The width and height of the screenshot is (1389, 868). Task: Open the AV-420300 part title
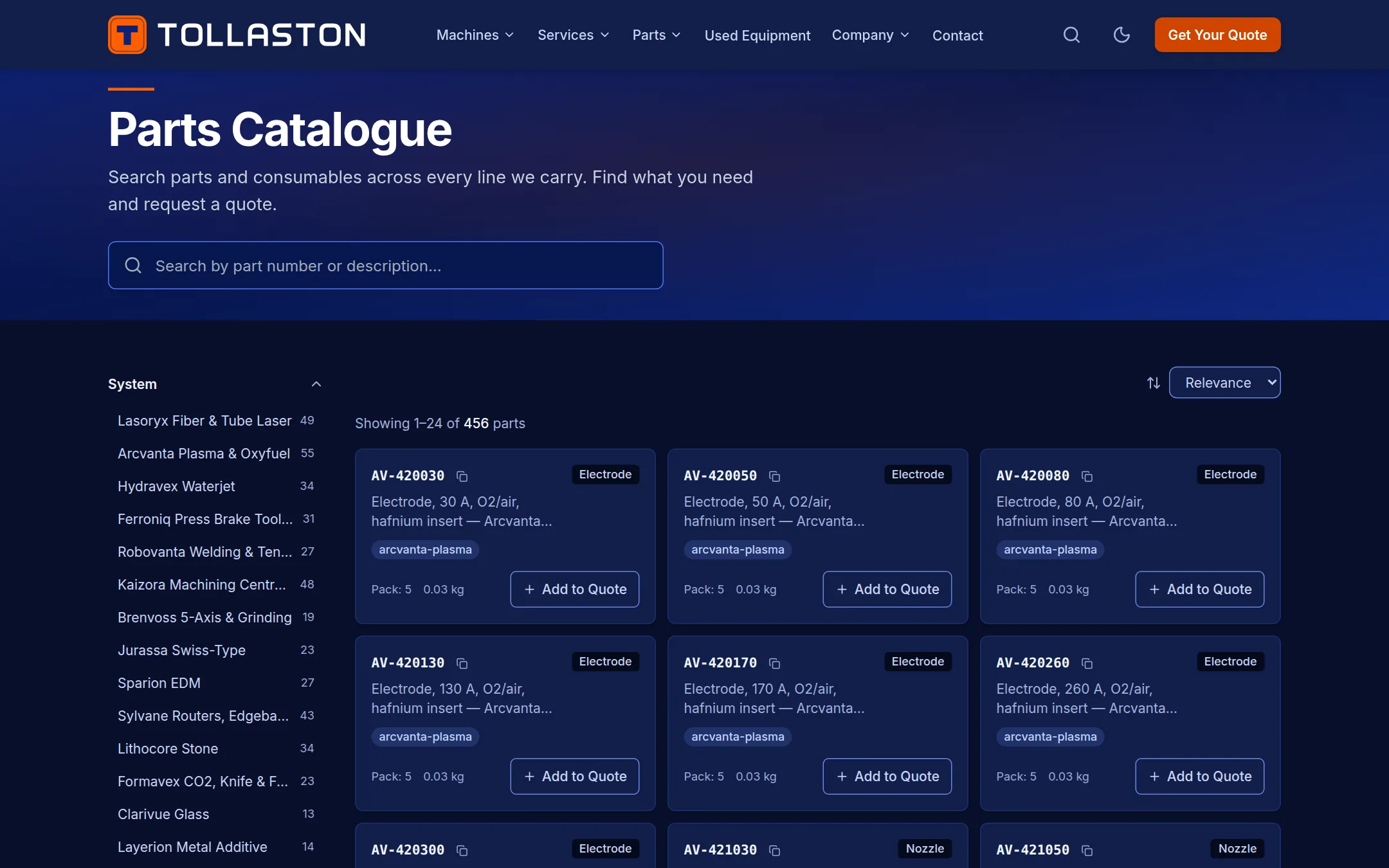pyautogui.click(x=408, y=850)
